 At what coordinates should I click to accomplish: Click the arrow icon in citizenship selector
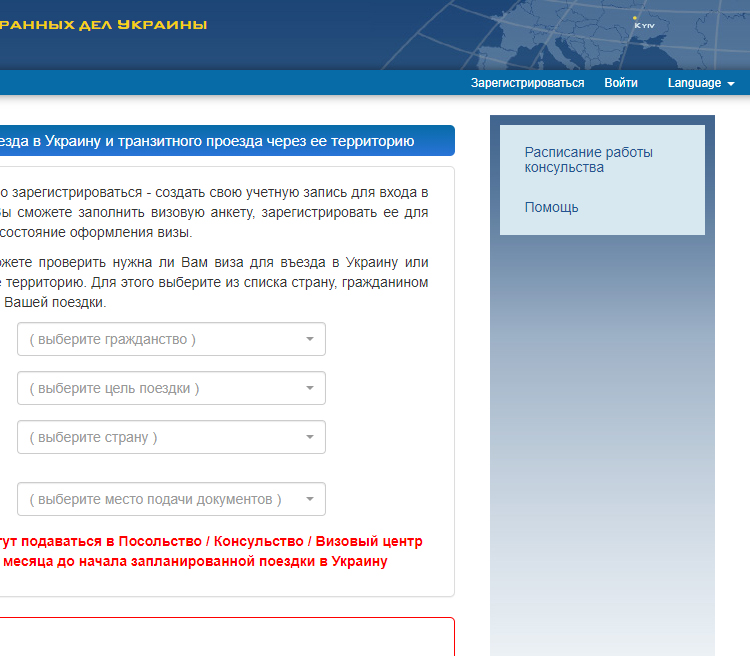[x=310, y=339]
